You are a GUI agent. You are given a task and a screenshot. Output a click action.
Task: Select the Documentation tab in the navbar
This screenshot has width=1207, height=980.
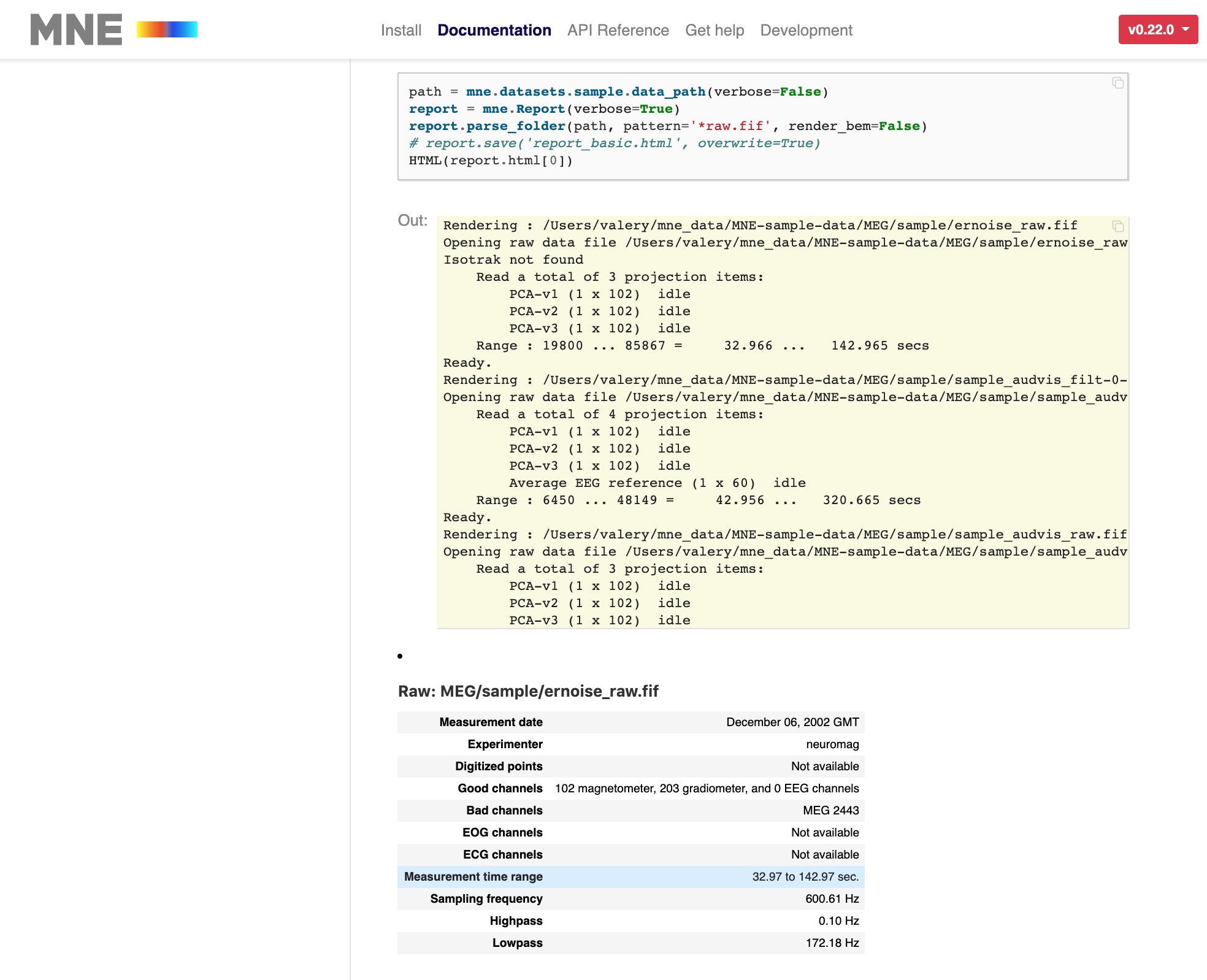click(x=494, y=29)
